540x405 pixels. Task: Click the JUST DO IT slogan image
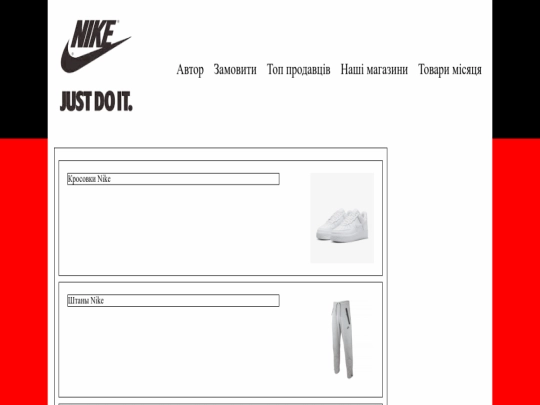pyautogui.click(x=96, y=101)
